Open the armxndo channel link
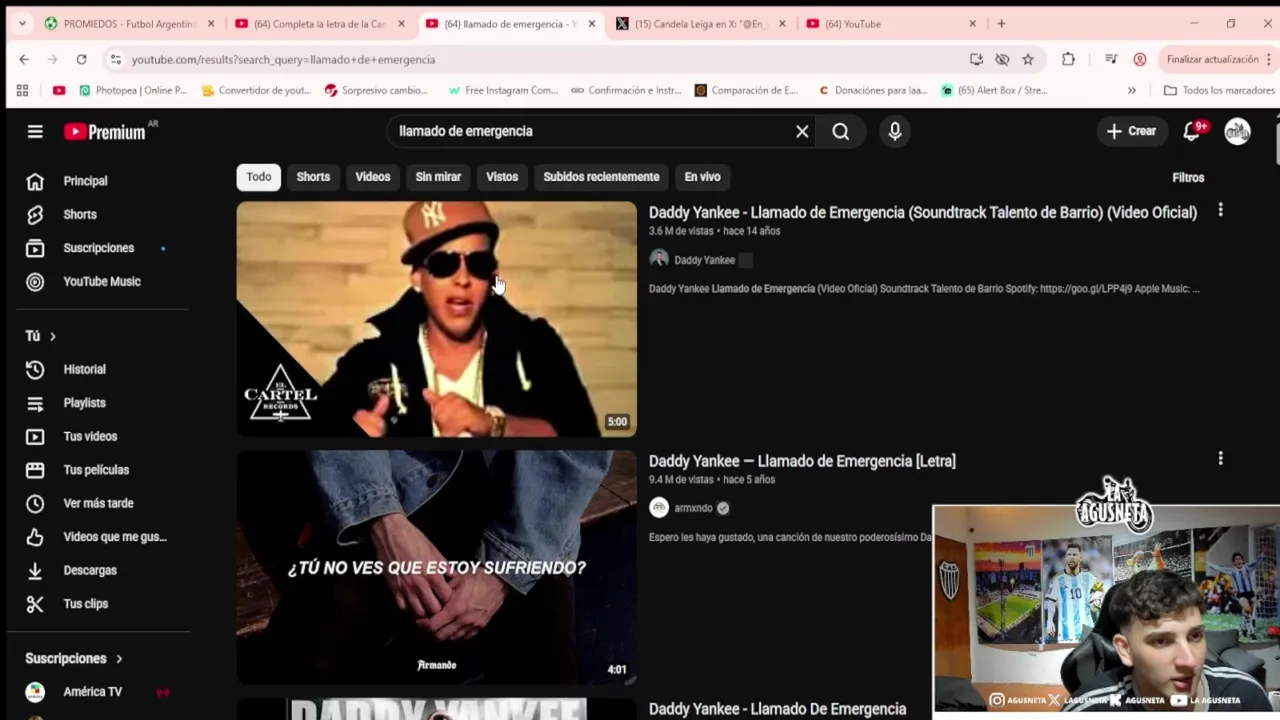Screen dimensions: 1280x720 pos(693,508)
